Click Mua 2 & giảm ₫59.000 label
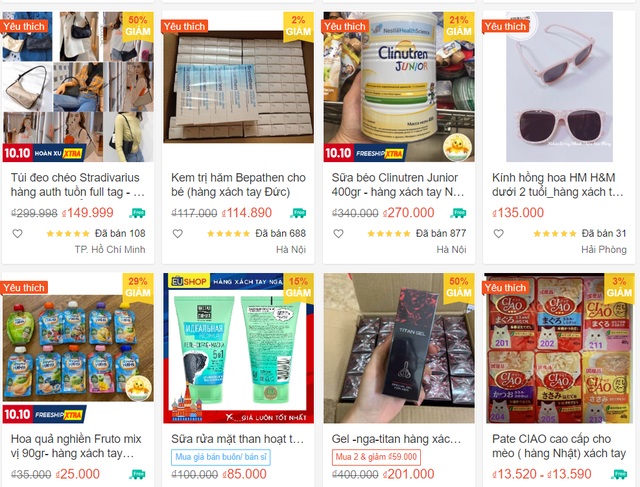The image size is (640, 487). point(376,457)
